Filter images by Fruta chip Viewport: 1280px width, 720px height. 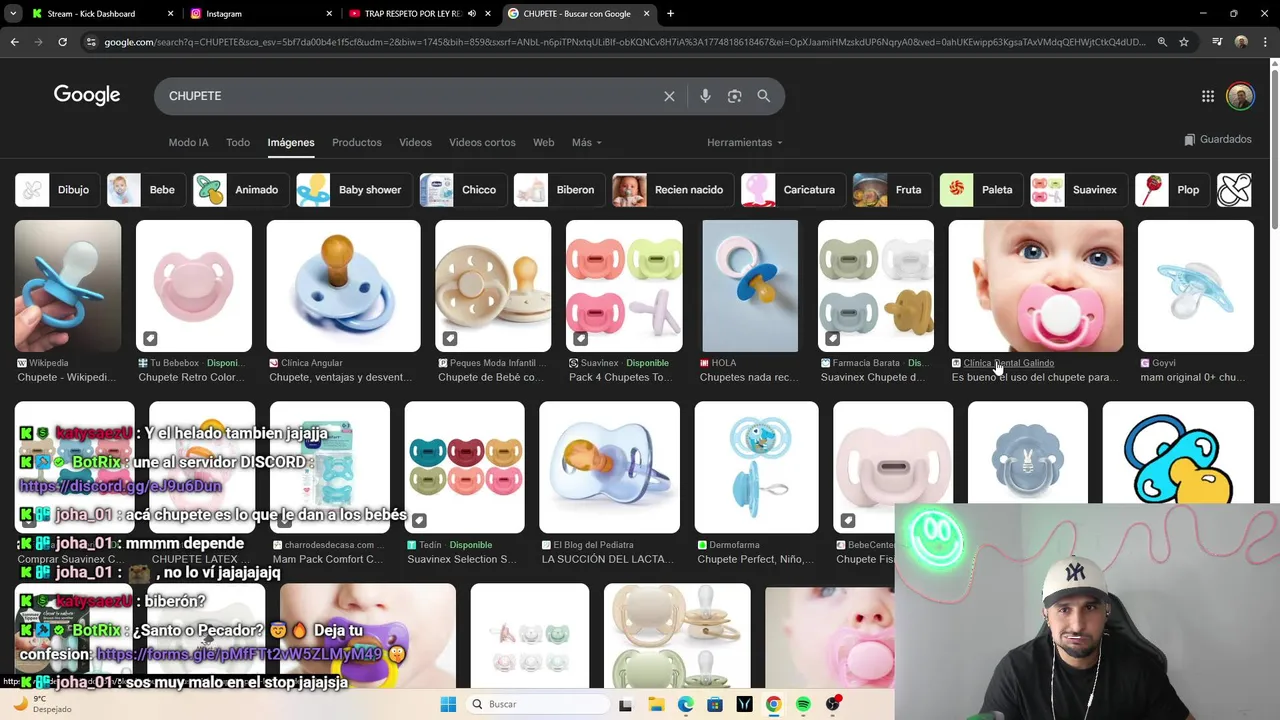[x=892, y=190]
